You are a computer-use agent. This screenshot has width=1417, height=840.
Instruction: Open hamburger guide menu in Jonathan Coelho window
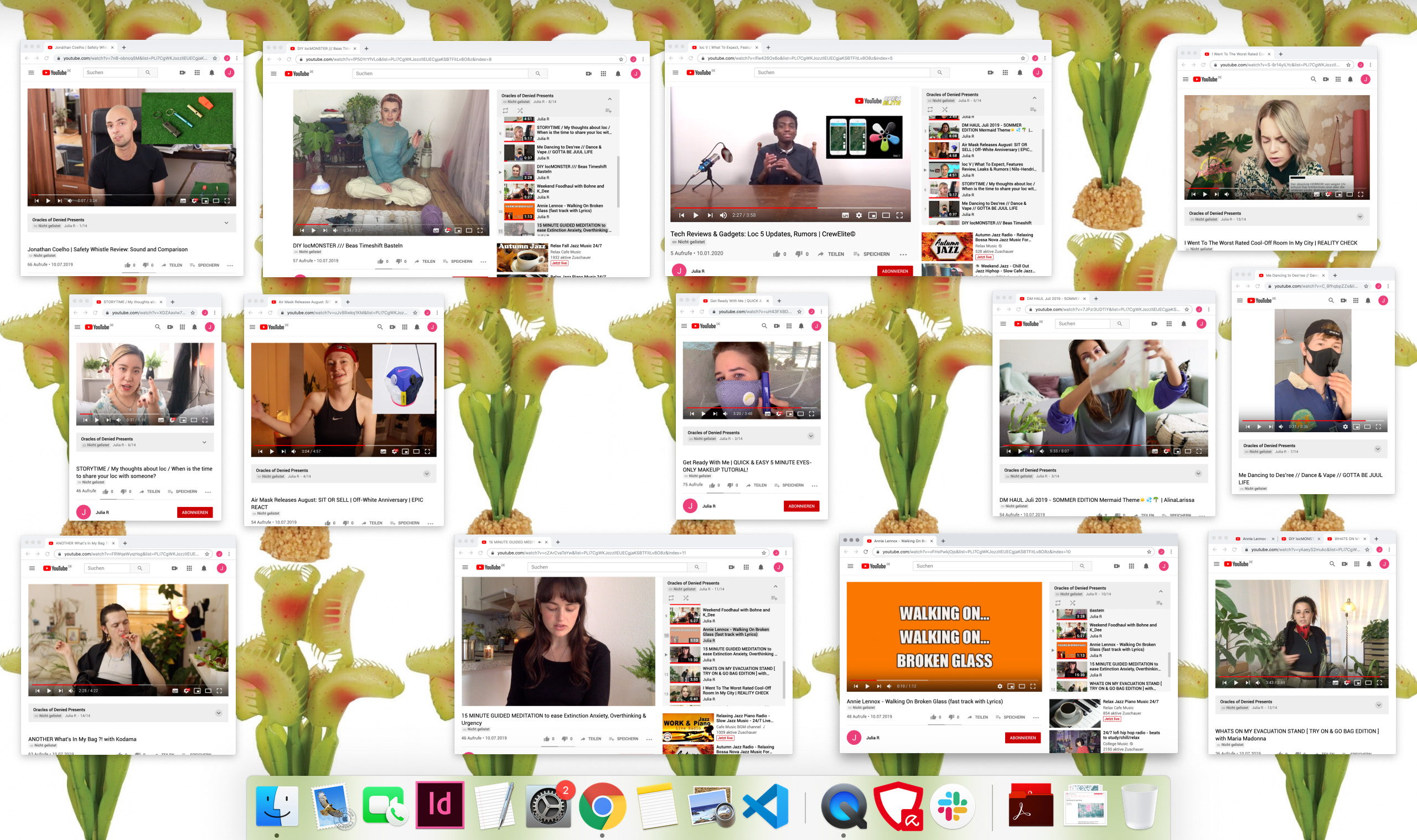(31, 72)
